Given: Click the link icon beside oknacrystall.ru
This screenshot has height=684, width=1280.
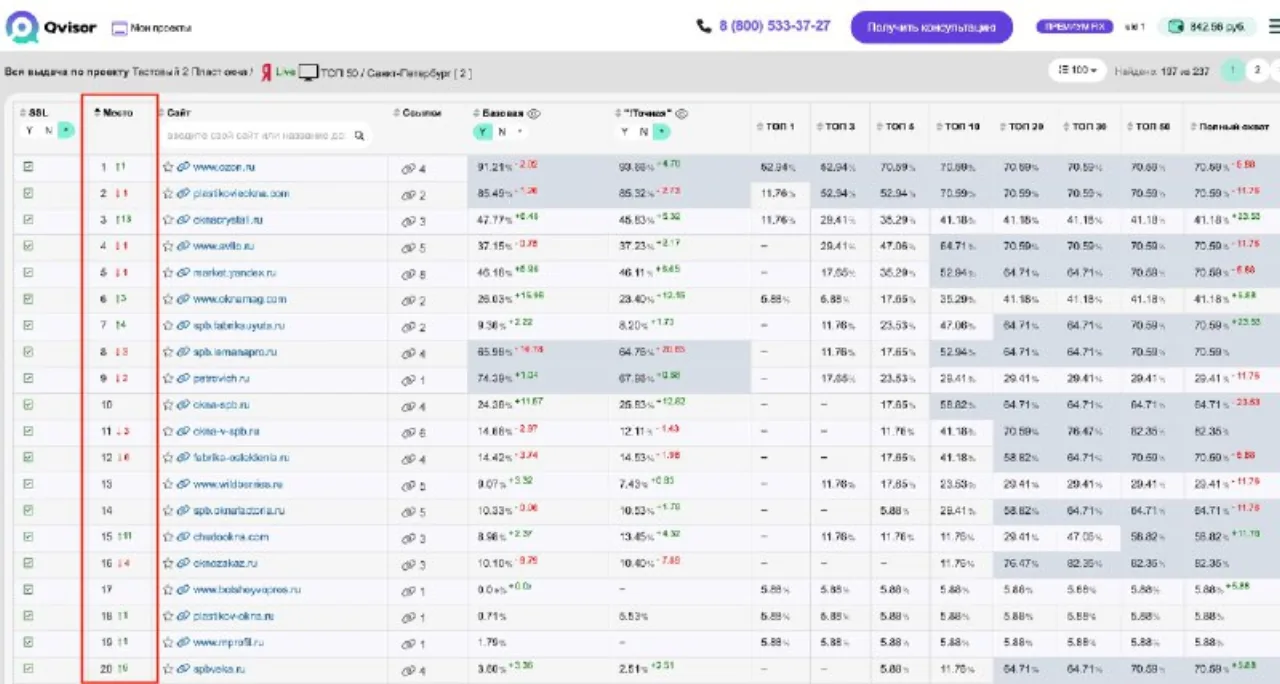Looking at the screenshot, I should pos(183,219).
